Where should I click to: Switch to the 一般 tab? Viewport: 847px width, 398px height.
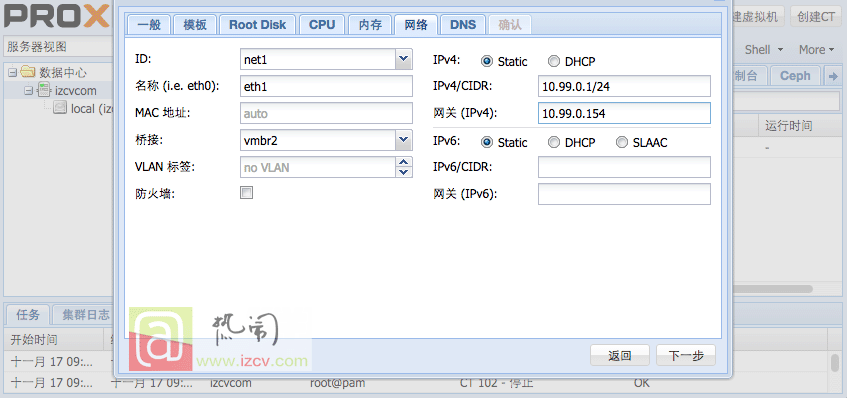149,25
